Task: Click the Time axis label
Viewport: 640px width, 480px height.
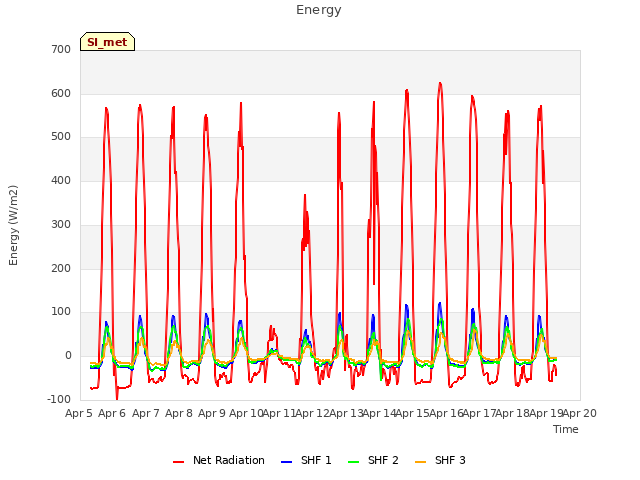Action: pyautogui.click(x=566, y=429)
